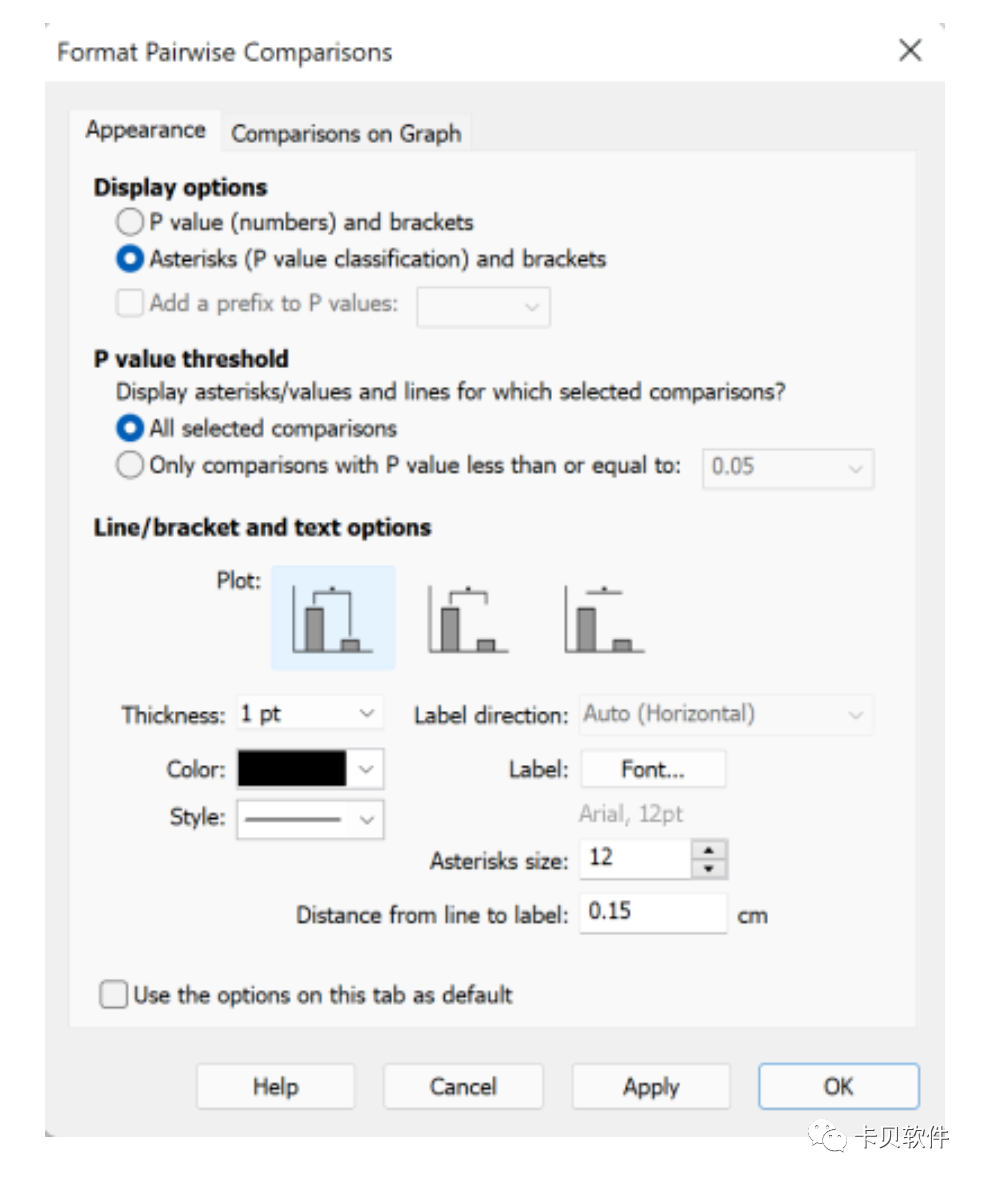Select the full bracket plot style icon
This screenshot has width=981, height=1180.
click(333, 618)
